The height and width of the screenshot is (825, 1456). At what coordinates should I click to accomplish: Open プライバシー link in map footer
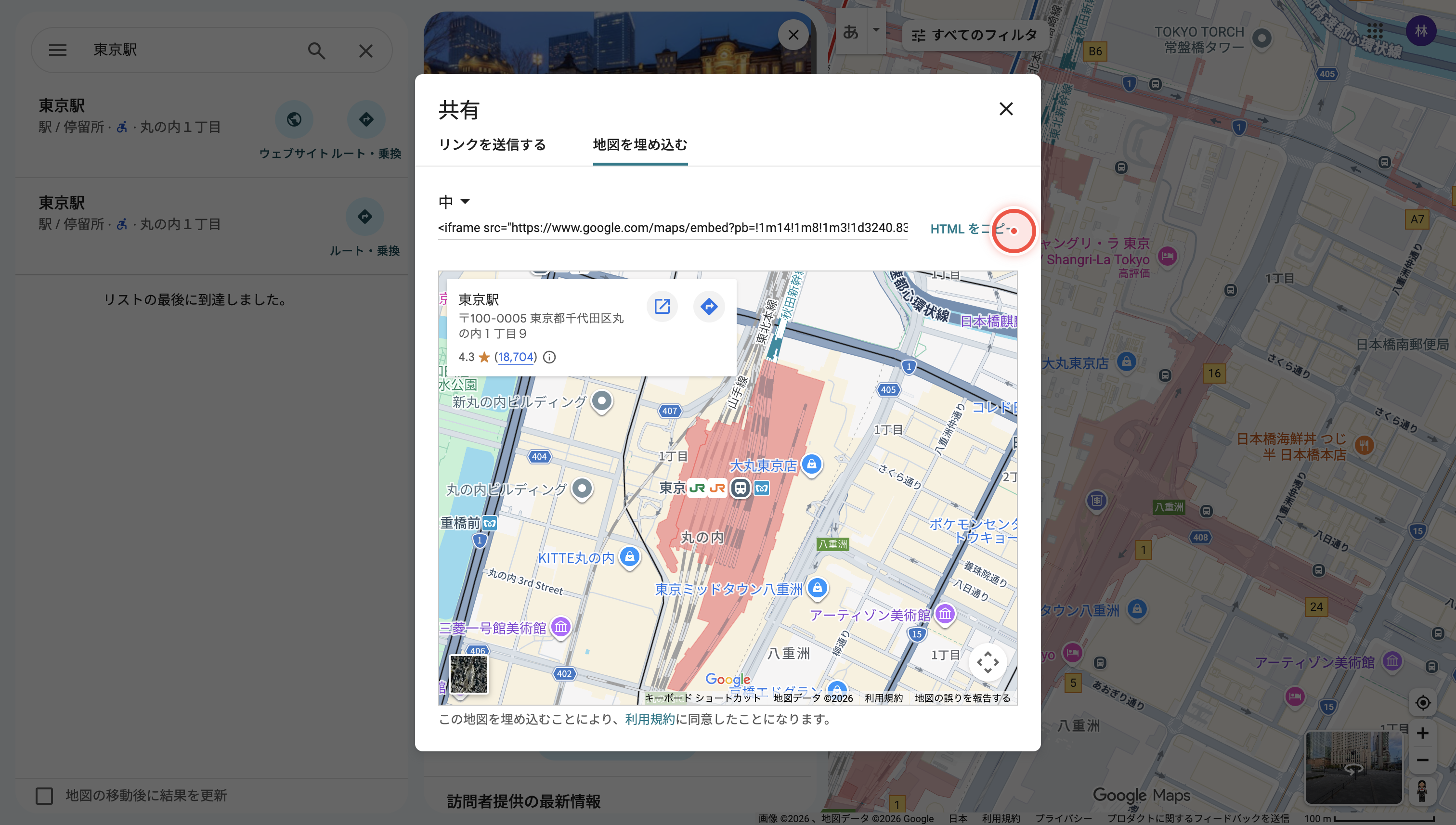(x=1063, y=819)
